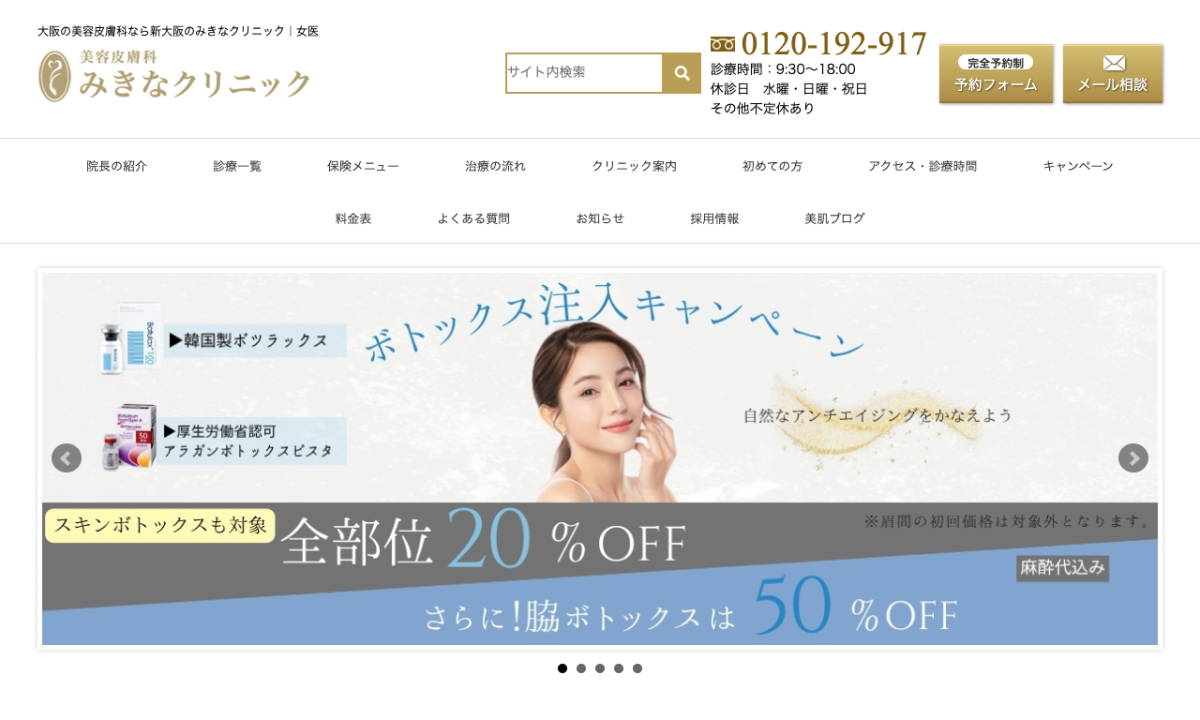Viewport: 1200px width, 720px height.
Task: Open 院長の紹介 menu item
Action: (x=116, y=166)
